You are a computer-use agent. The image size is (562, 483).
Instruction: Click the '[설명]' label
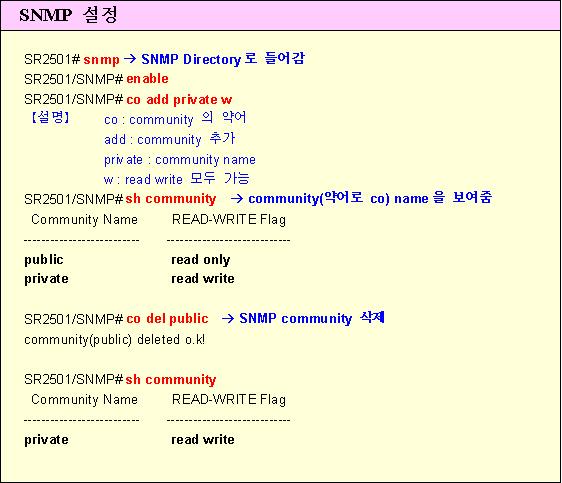coord(50,117)
